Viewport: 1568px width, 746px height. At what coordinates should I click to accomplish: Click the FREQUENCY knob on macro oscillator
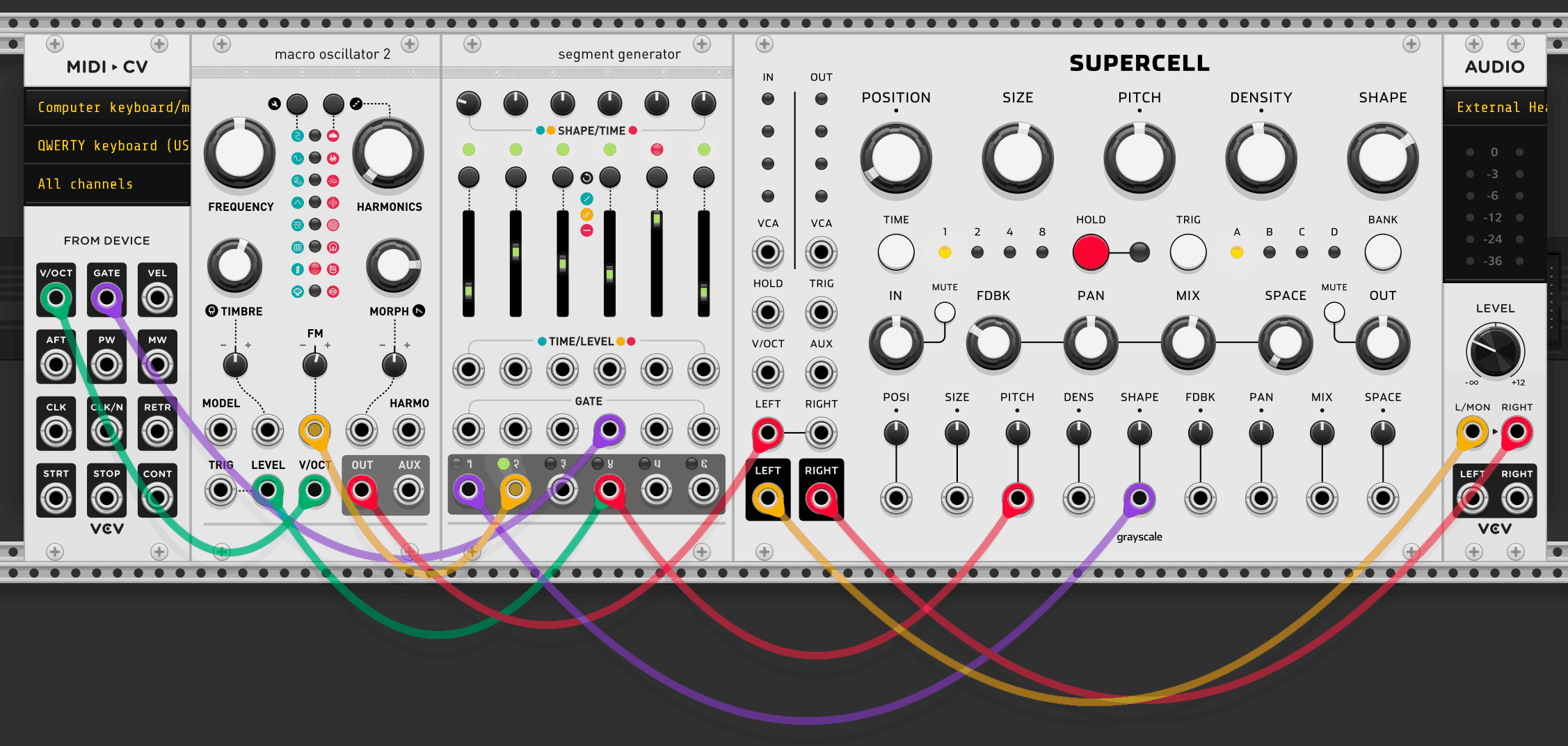tap(239, 153)
